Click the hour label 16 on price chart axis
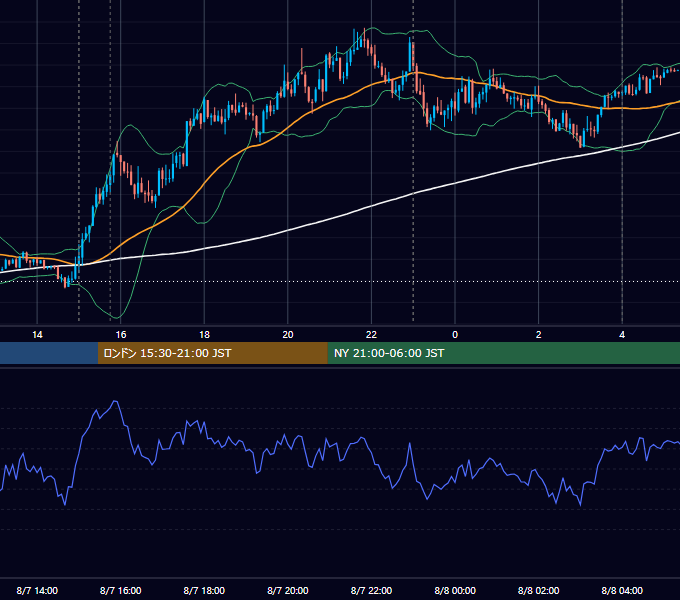 pos(121,335)
